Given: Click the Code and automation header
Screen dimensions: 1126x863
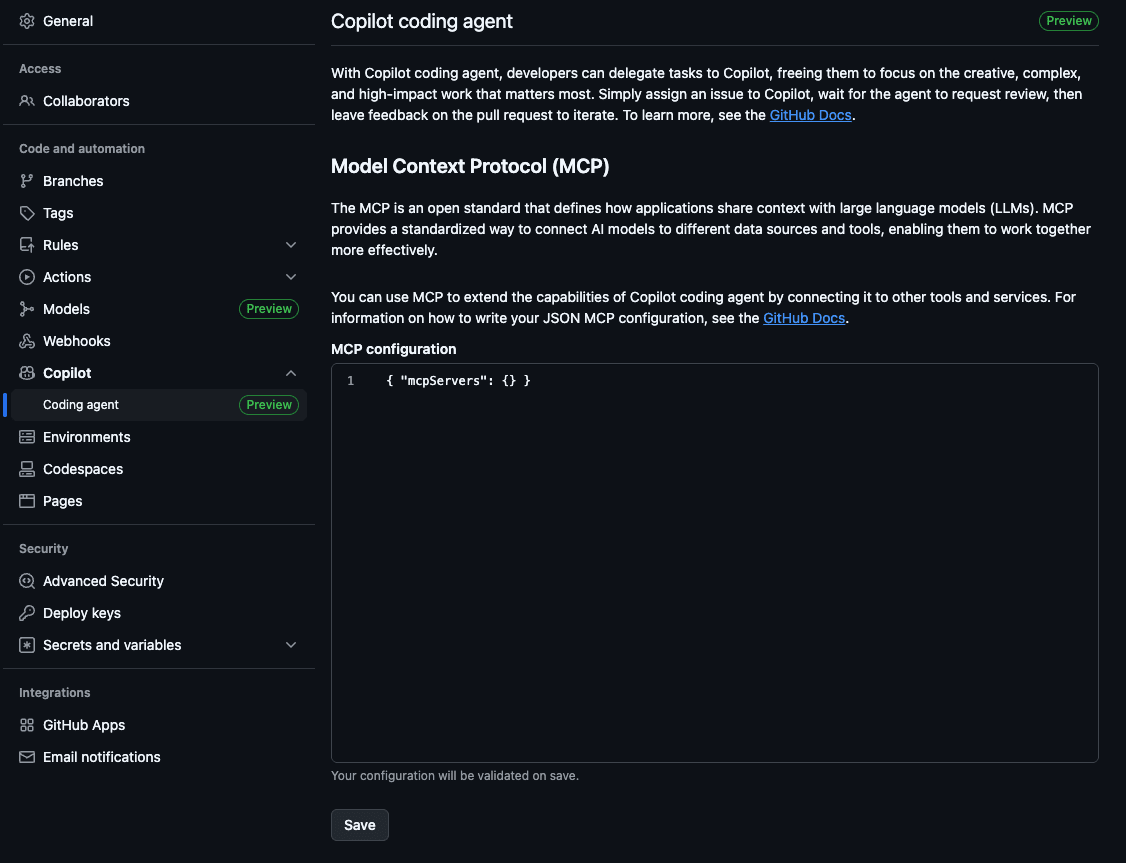Looking at the screenshot, I should tap(82, 149).
